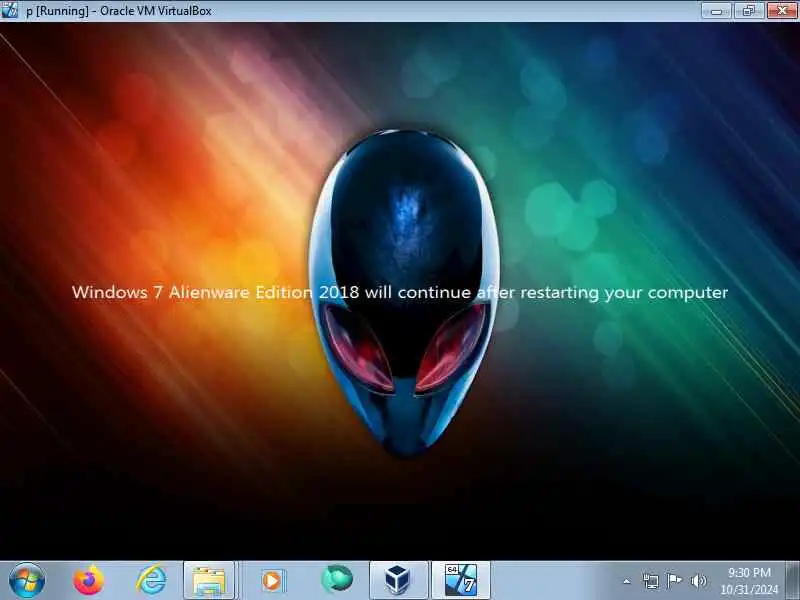This screenshot has width=800, height=600.
Task: Click the Show Desktop strip at taskbar end
Action: (793, 581)
